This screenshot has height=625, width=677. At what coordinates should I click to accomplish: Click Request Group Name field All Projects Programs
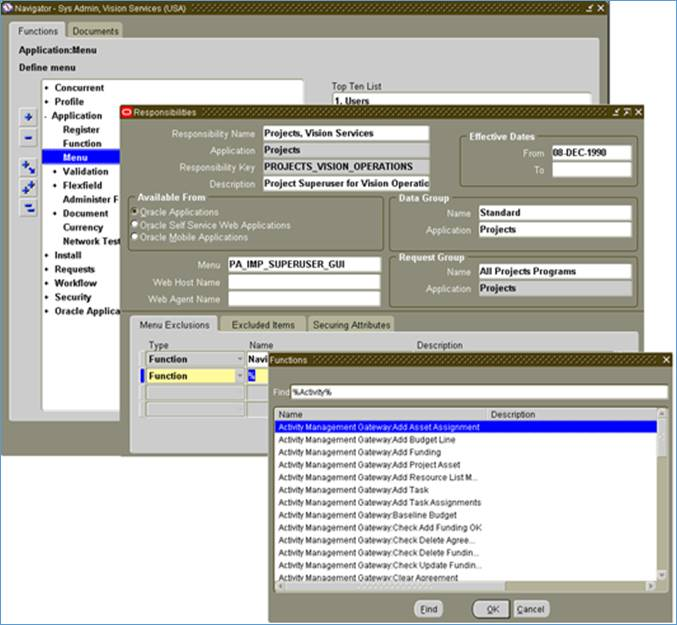click(x=555, y=271)
